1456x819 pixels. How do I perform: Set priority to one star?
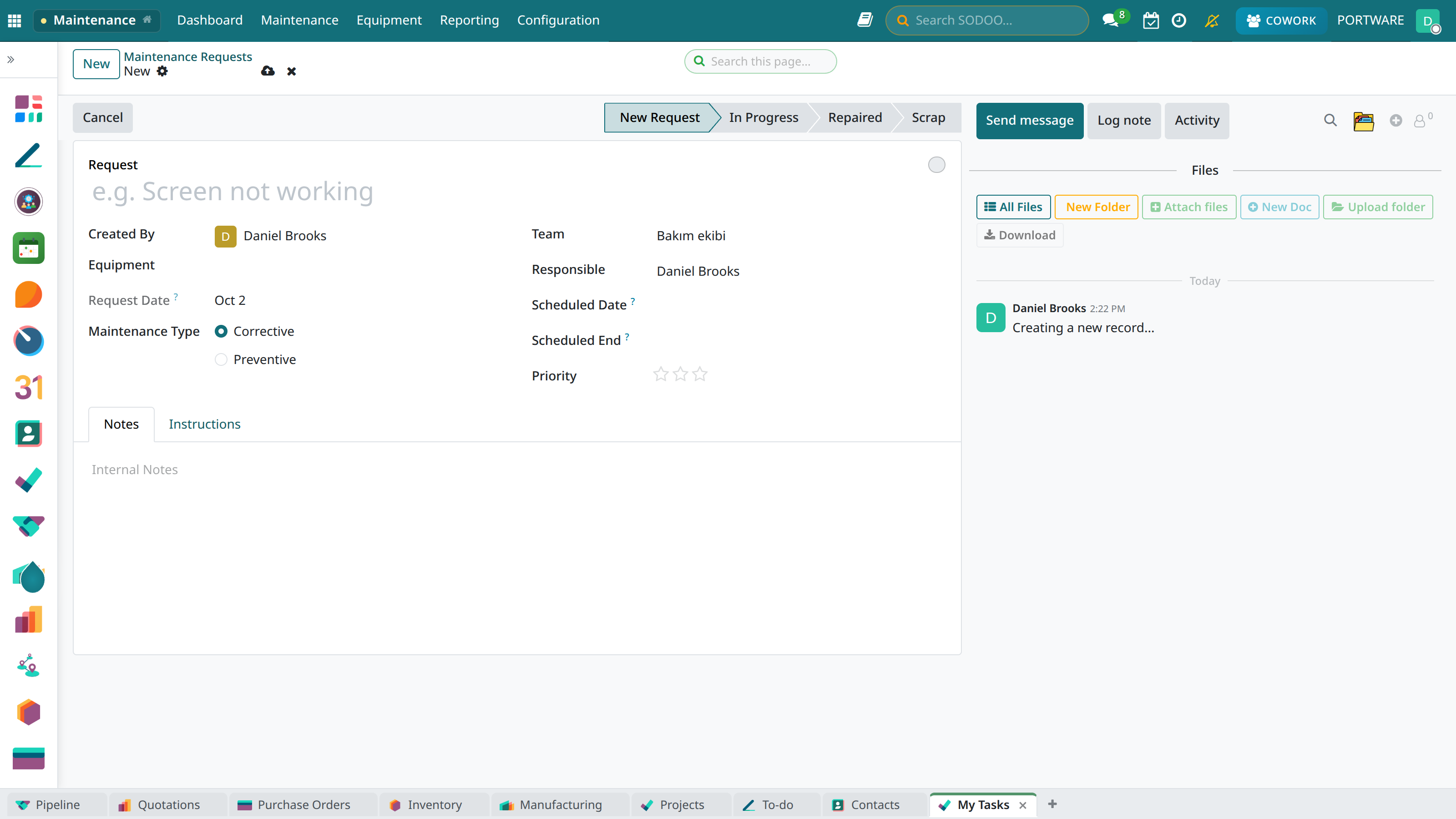[x=661, y=374]
